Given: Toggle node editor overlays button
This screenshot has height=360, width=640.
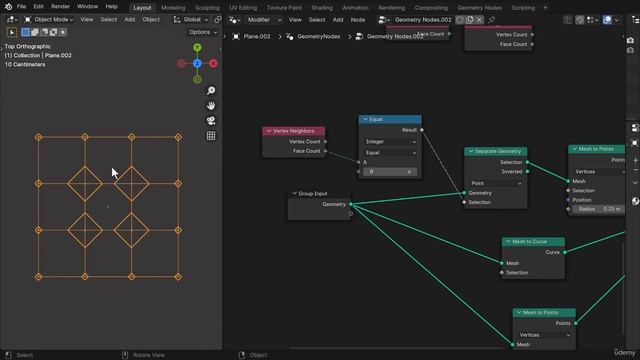Looking at the screenshot, I should [x=607, y=20].
